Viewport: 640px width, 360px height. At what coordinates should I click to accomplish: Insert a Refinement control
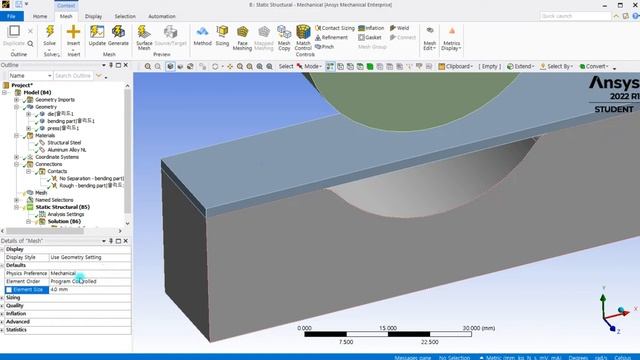point(331,38)
